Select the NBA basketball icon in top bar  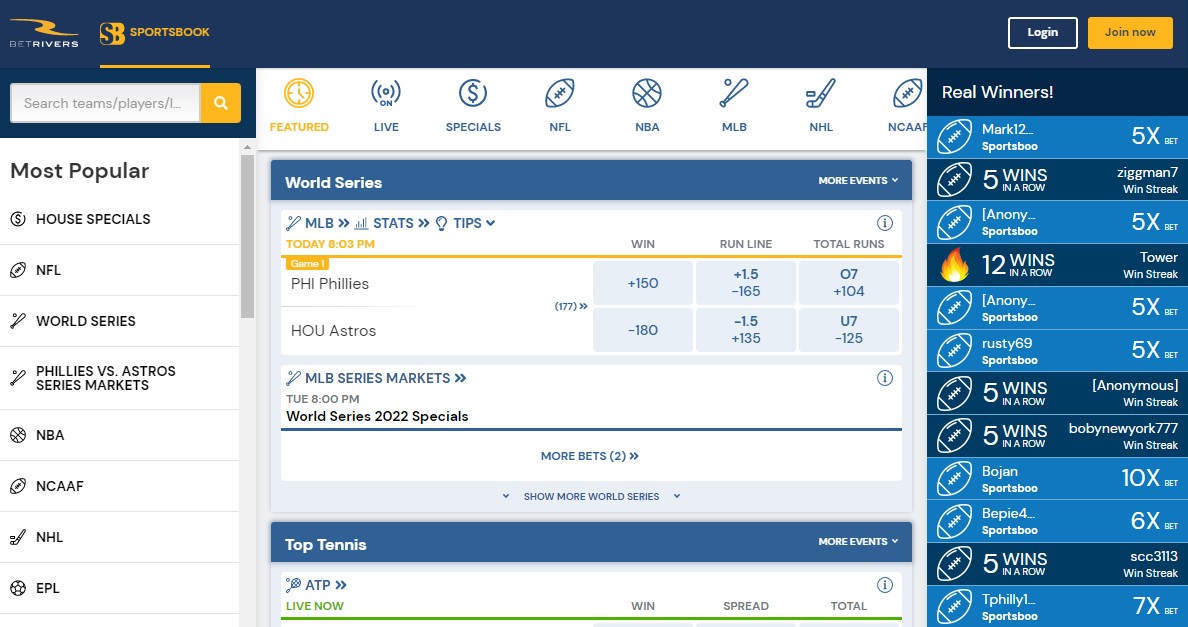click(x=647, y=94)
